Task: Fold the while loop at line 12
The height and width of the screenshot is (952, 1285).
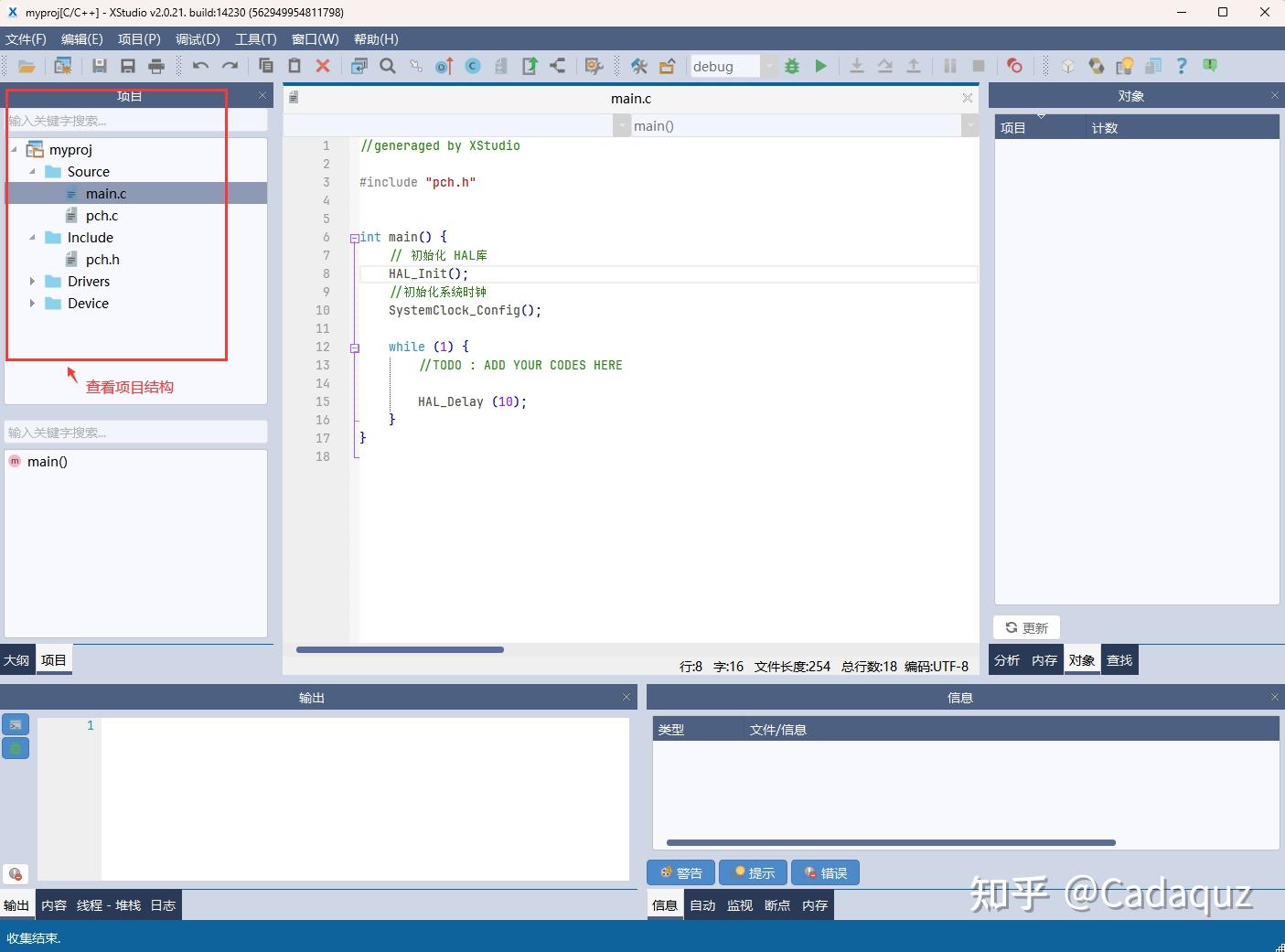Action: 354,348
